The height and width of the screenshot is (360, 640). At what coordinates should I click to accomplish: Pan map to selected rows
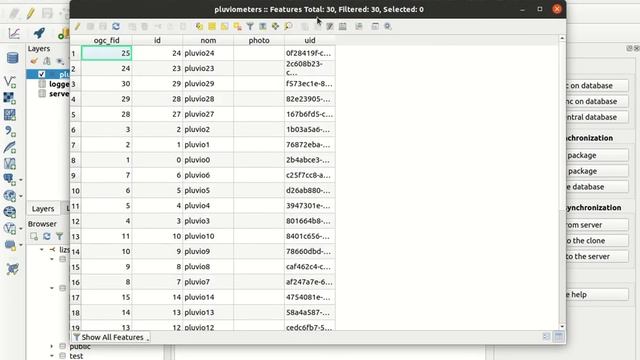276,27
